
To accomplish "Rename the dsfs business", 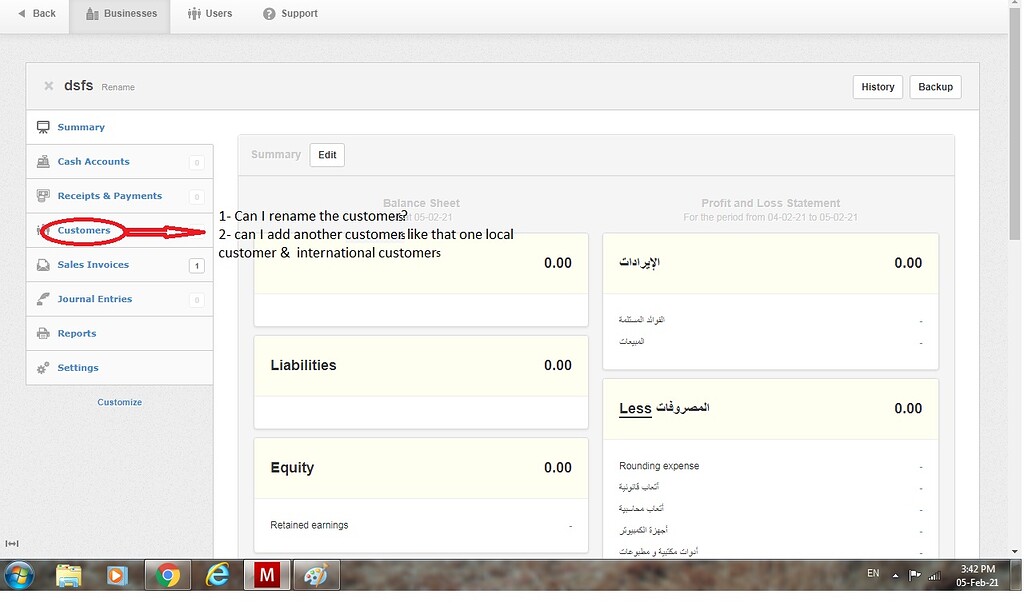I will (x=118, y=88).
